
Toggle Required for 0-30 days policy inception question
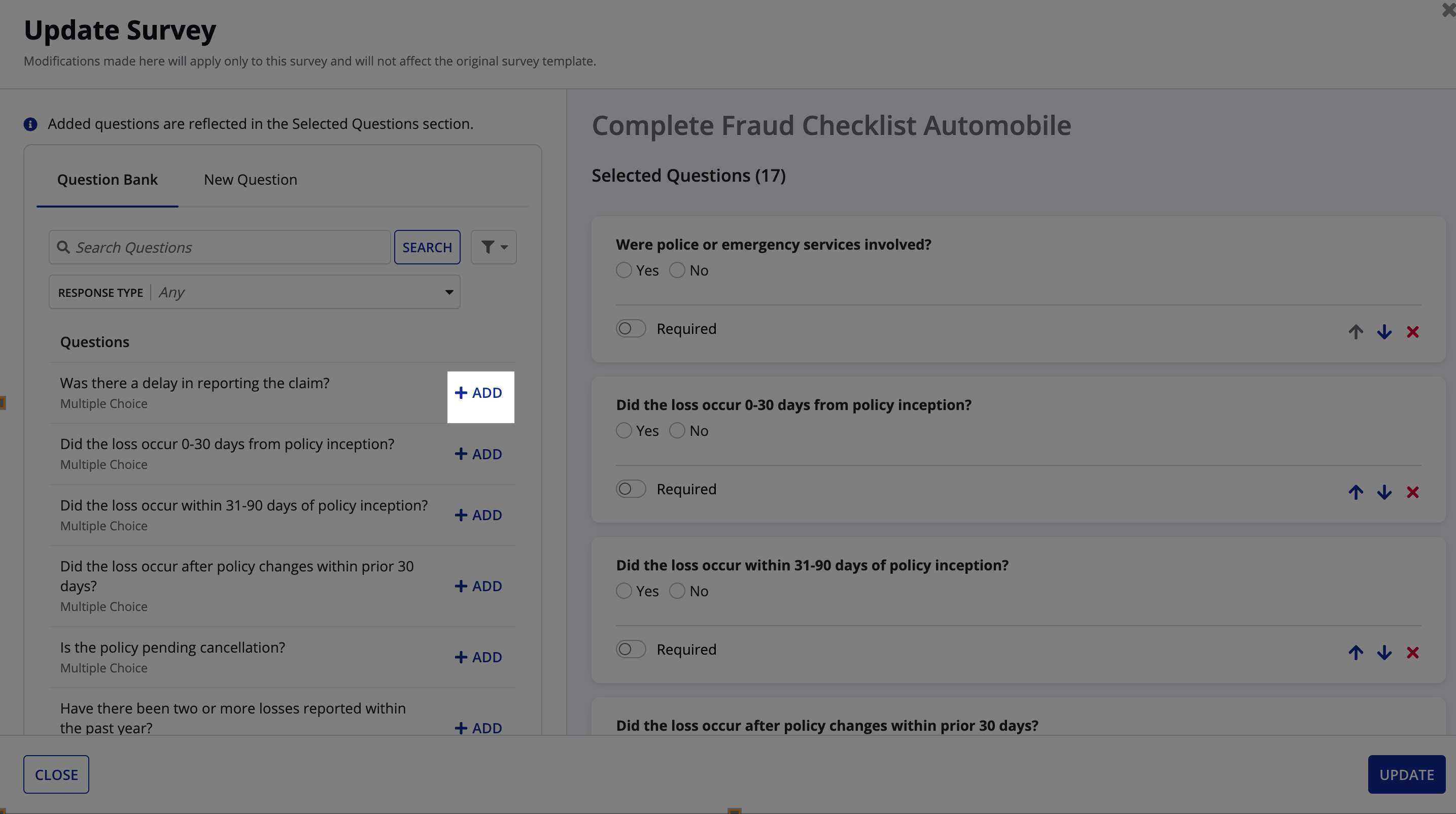631,489
